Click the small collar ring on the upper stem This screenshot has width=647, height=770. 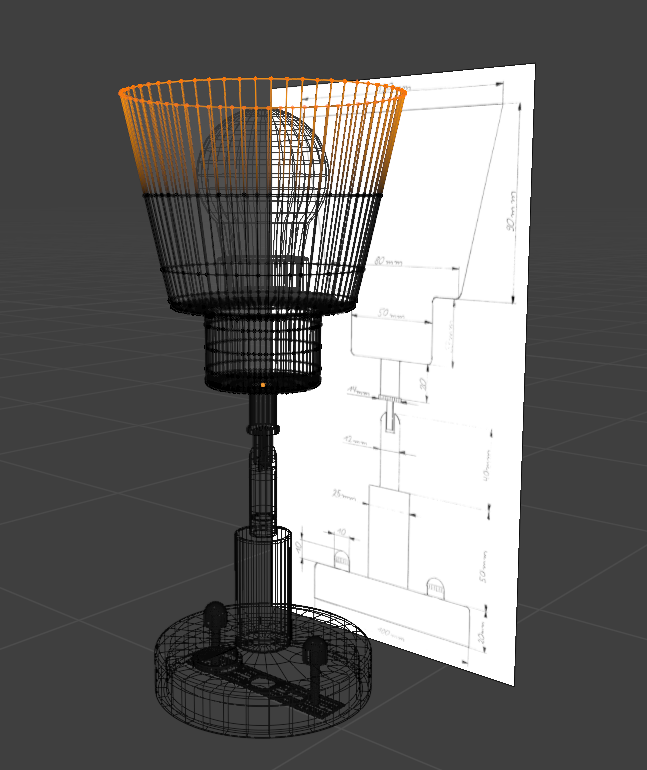tap(262, 428)
